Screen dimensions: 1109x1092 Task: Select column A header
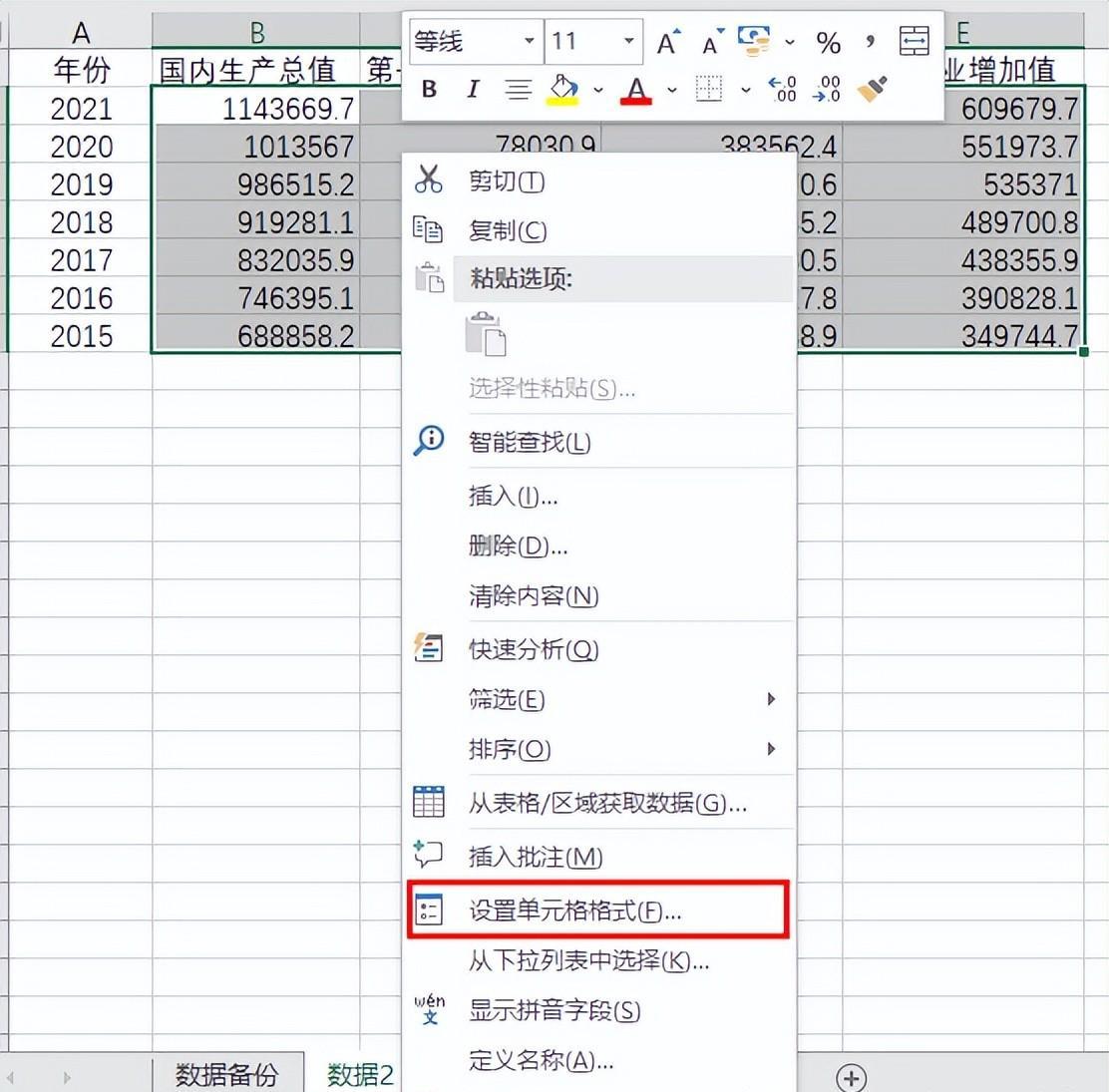[x=81, y=33]
